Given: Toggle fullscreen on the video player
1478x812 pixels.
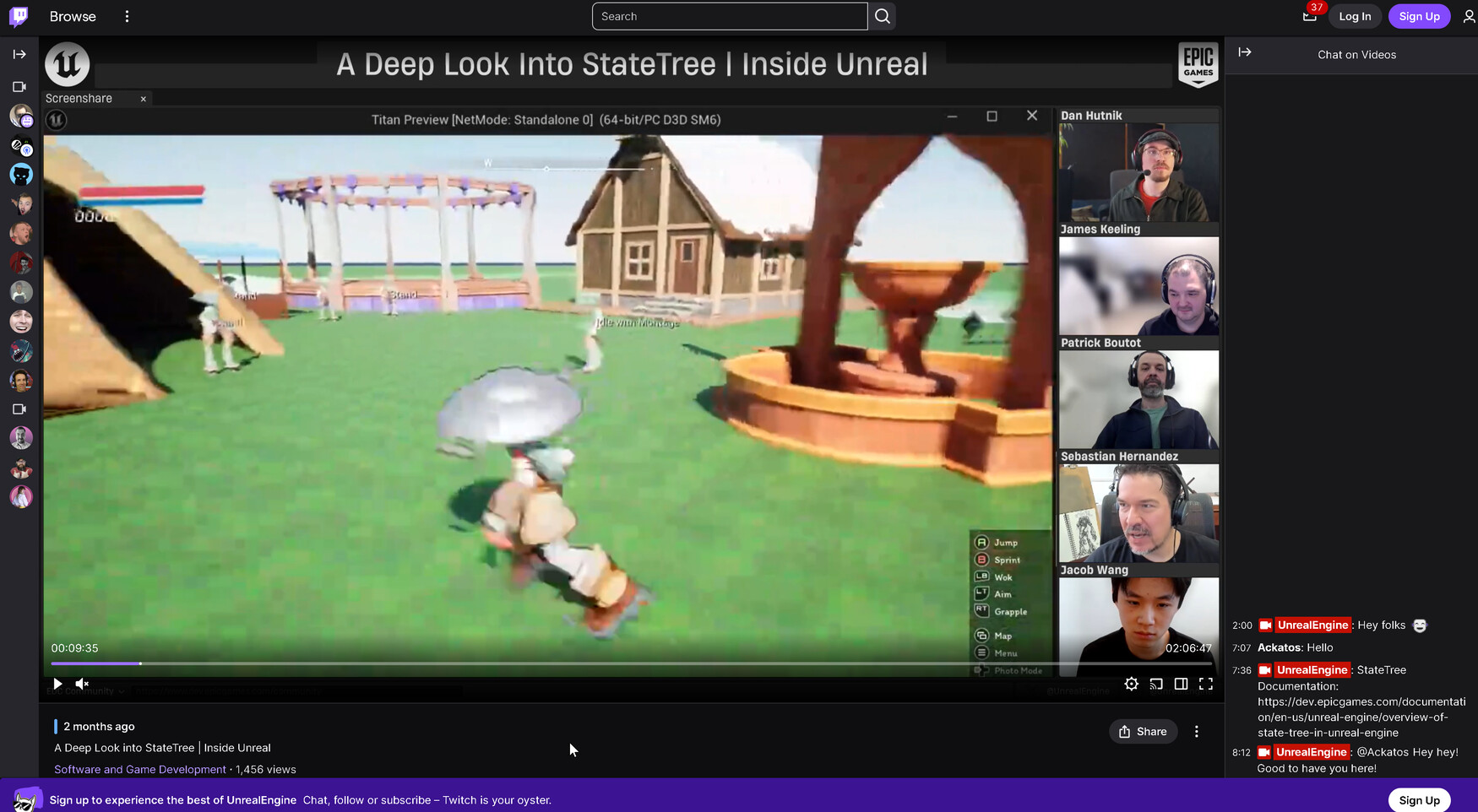Looking at the screenshot, I should click(x=1206, y=684).
